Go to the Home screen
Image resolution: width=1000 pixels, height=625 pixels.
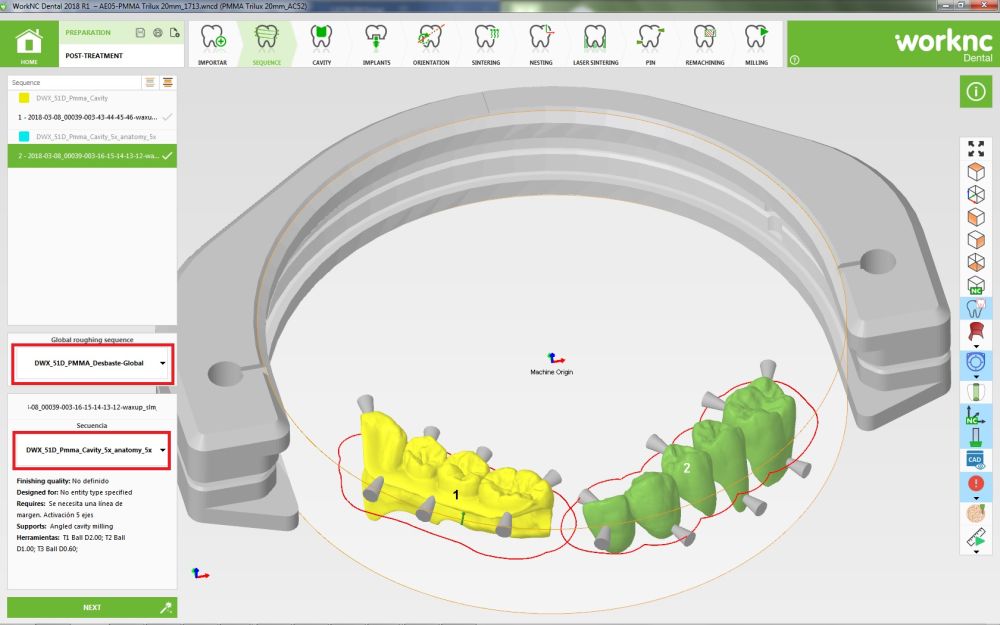29,44
